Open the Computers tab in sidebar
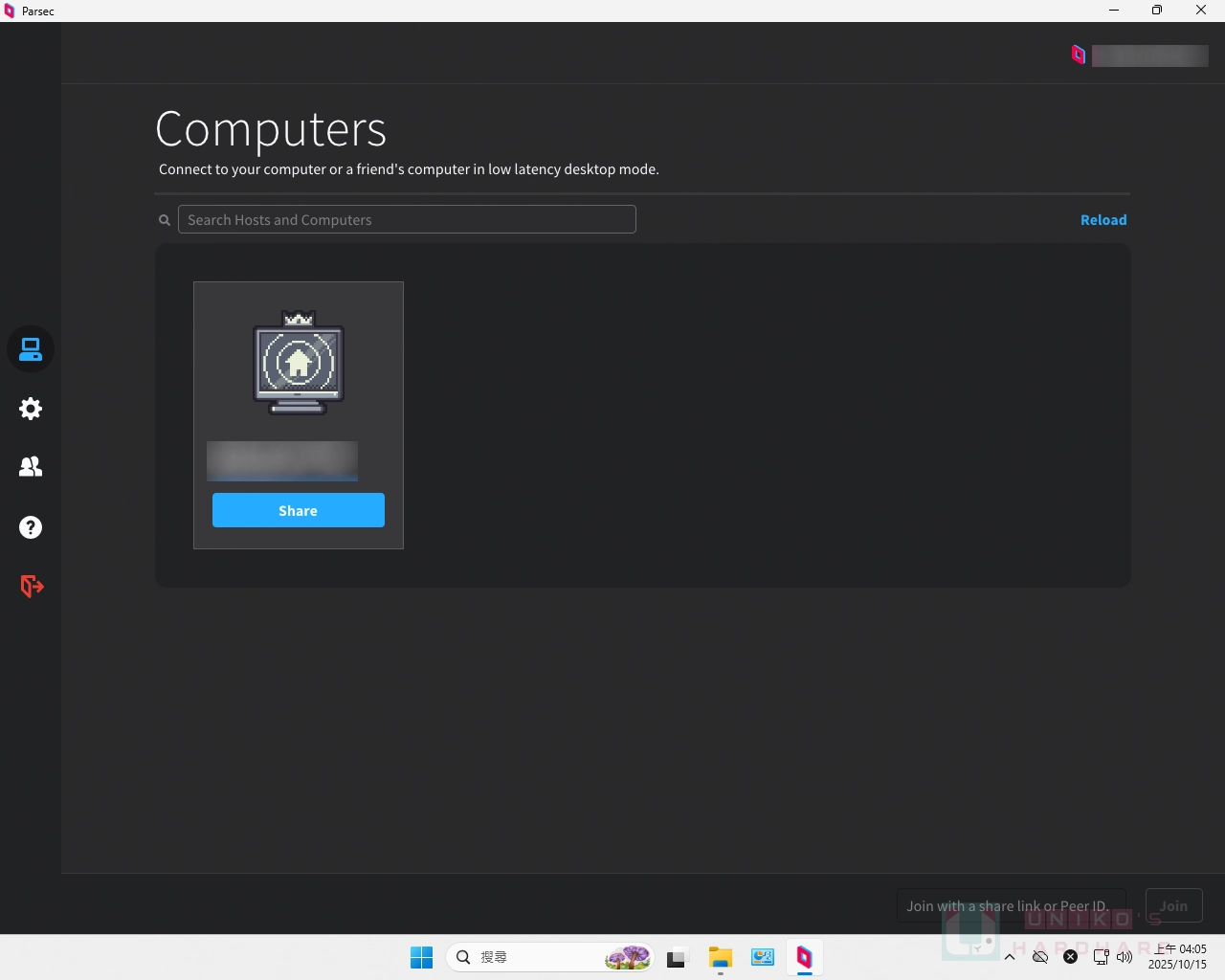 (31, 349)
